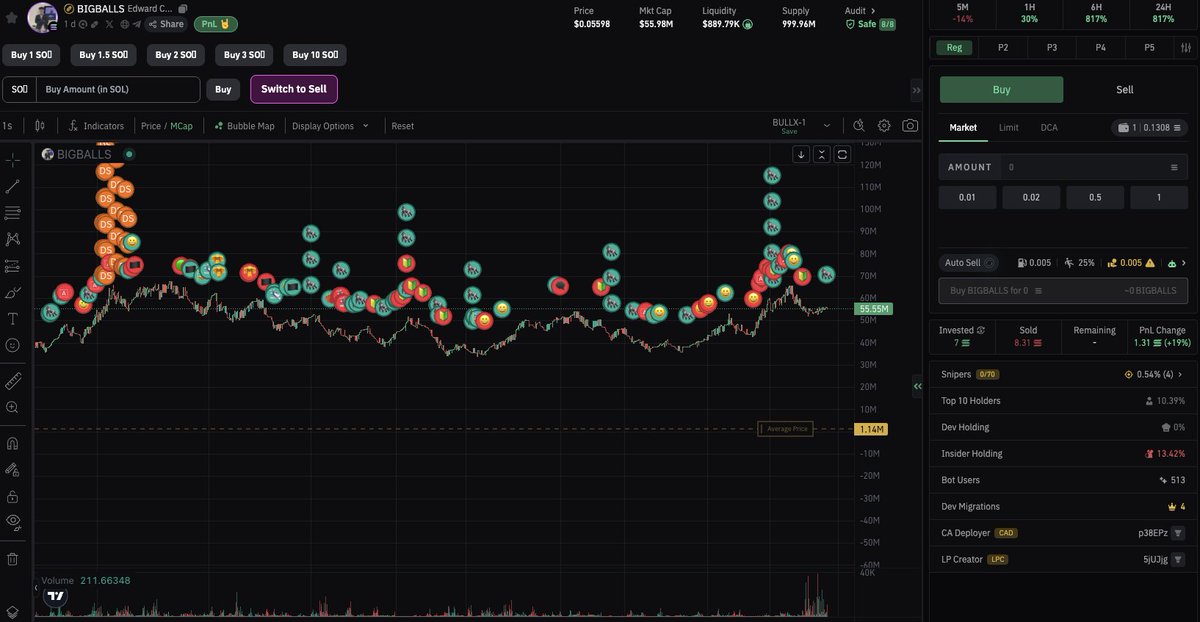The width and height of the screenshot is (1200, 622).
Task: Select the Fibonacci retracement tool
Action: pos(13,213)
